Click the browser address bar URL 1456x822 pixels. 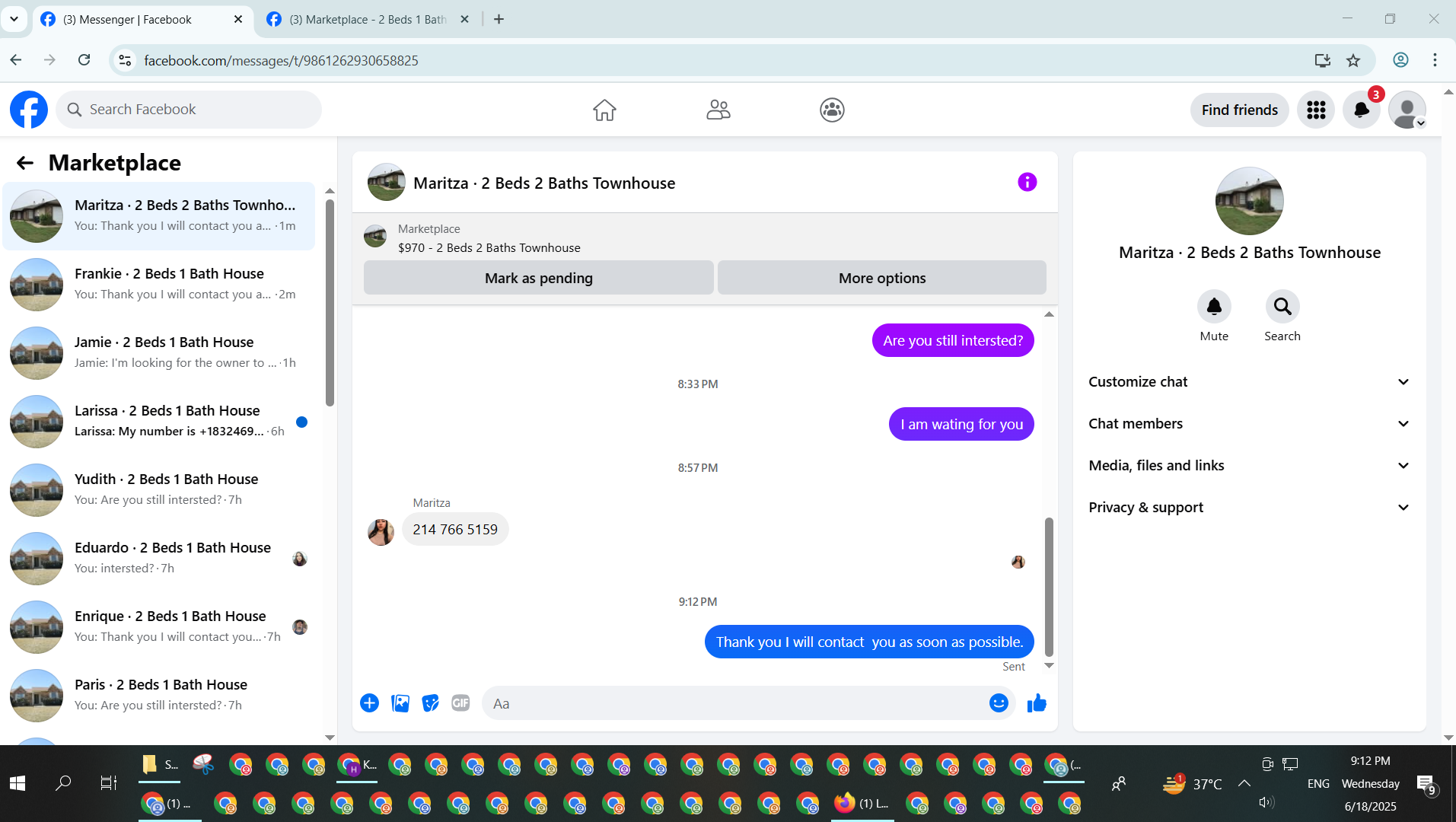(x=282, y=61)
